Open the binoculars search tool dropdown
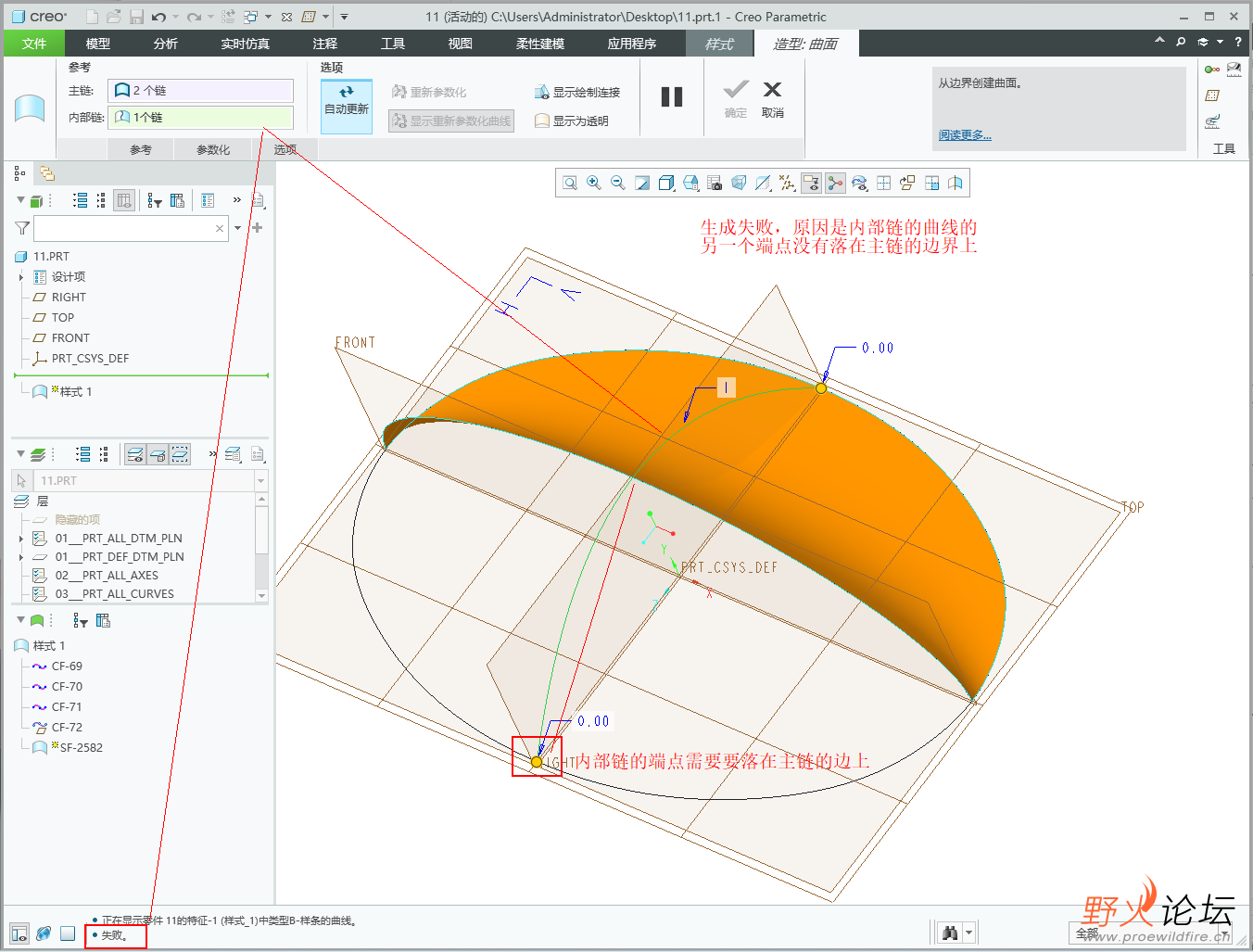The width and height of the screenshot is (1253, 952). pyautogui.click(x=969, y=933)
